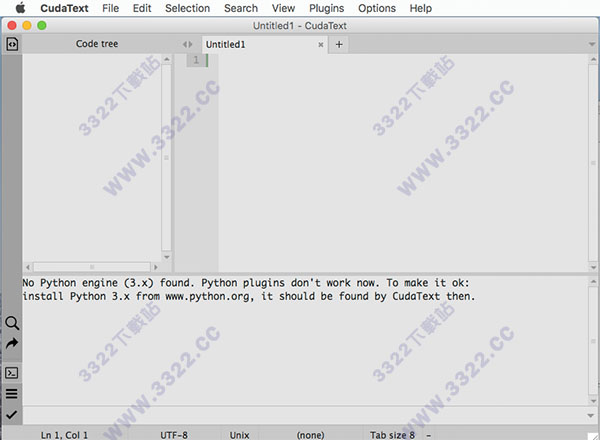Screen dimensions: 600x440
Task: Open the Output panel lines icon
Action: pyautogui.click(x=12, y=394)
